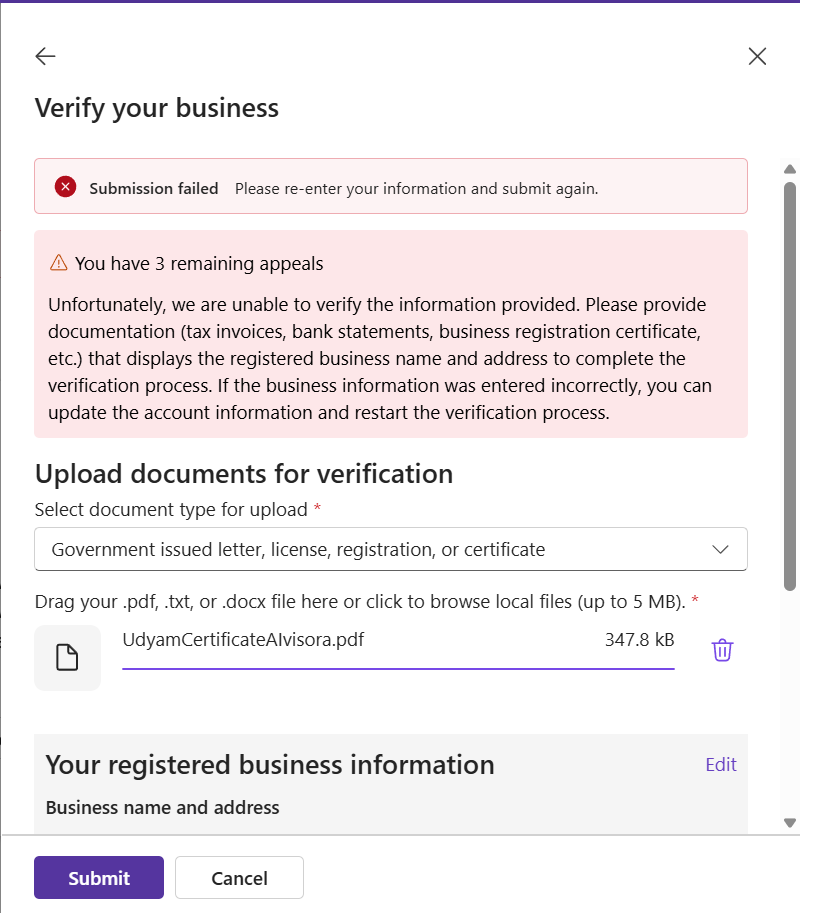Image resolution: width=818 pixels, height=913 pixels.
Task: Close the Verify your business dialog
Action: pos(757,56)
